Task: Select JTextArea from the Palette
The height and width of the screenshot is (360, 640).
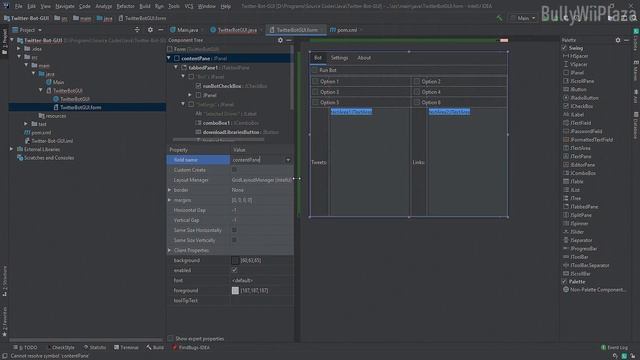Action: click(577, 148)
